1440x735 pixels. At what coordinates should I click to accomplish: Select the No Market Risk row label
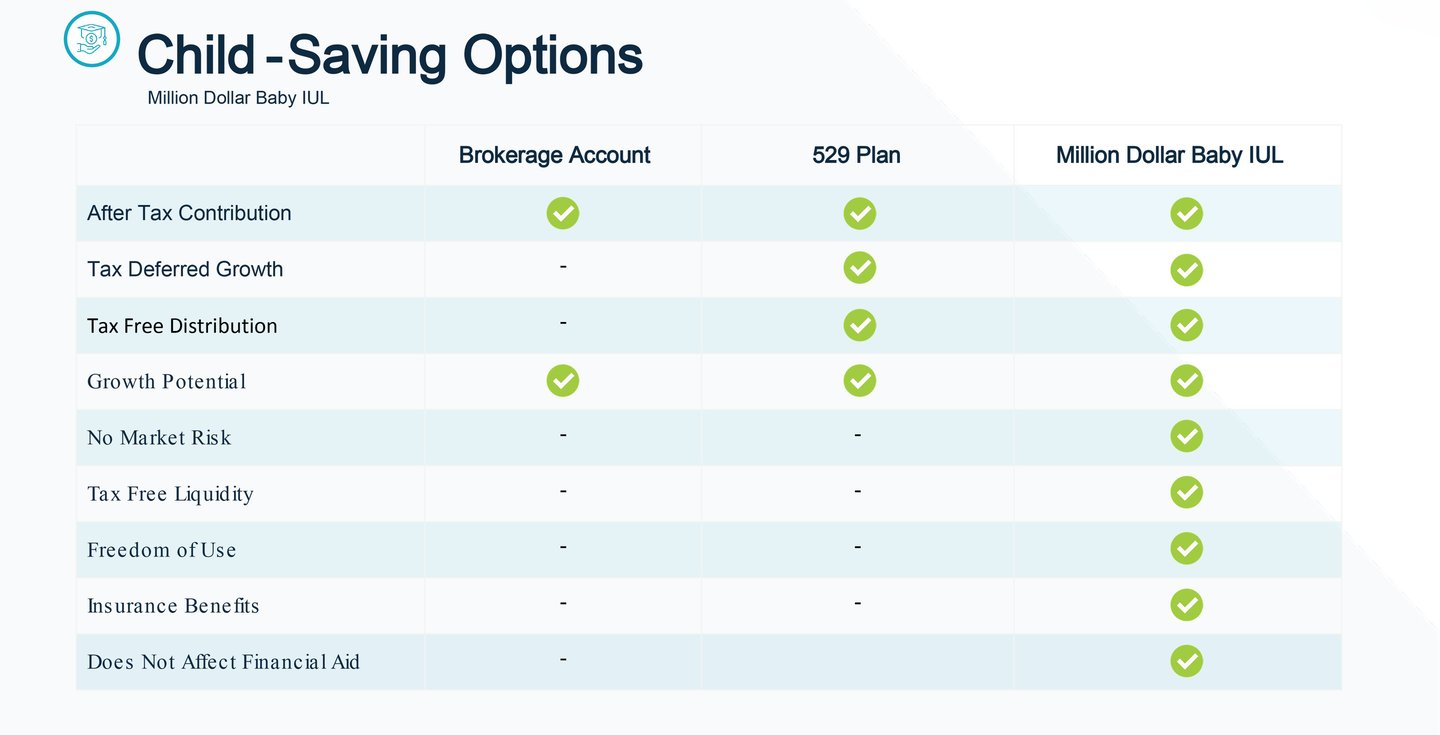[159, 438]
